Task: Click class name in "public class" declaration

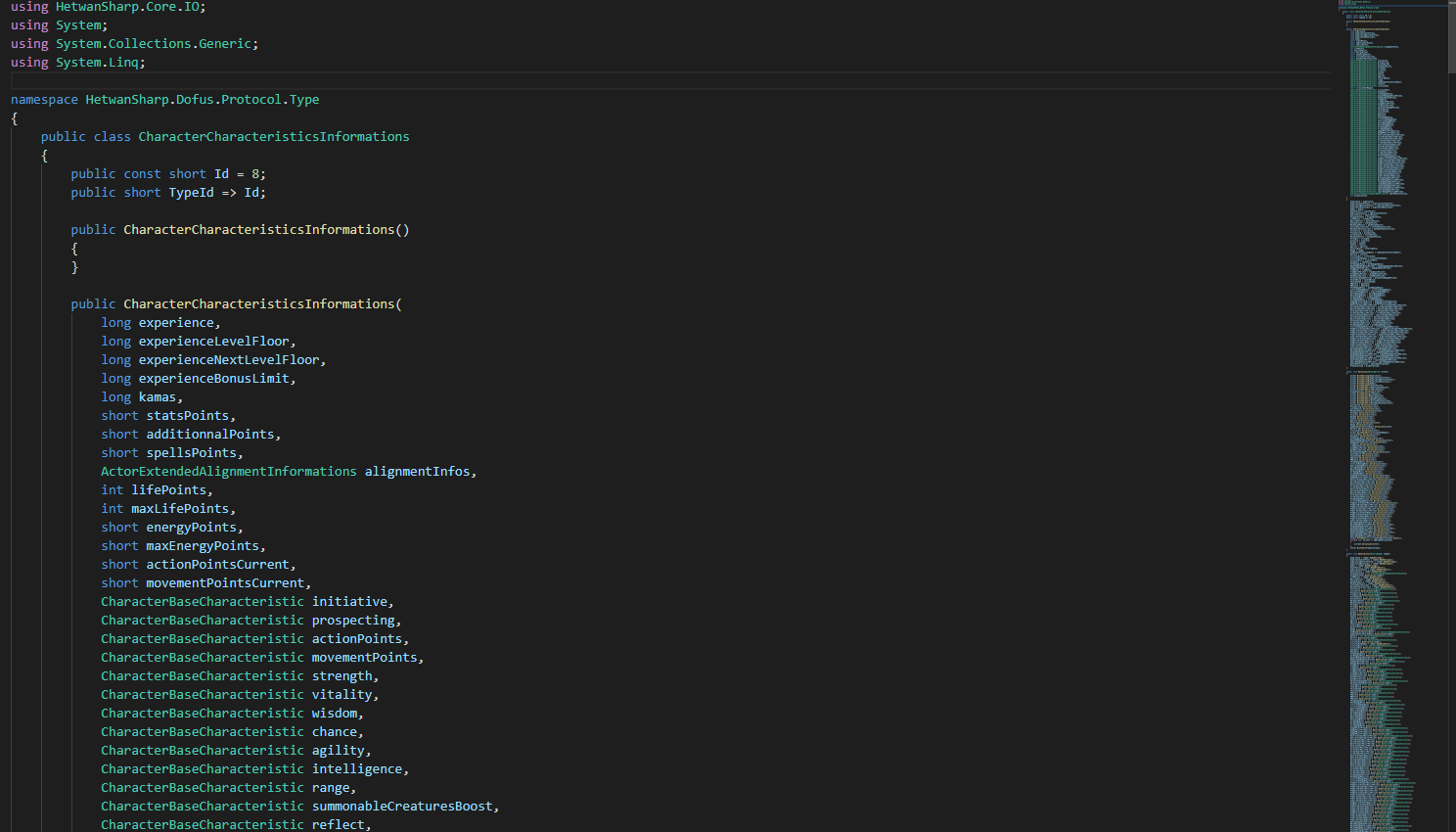Action: [x=274, y=137]
